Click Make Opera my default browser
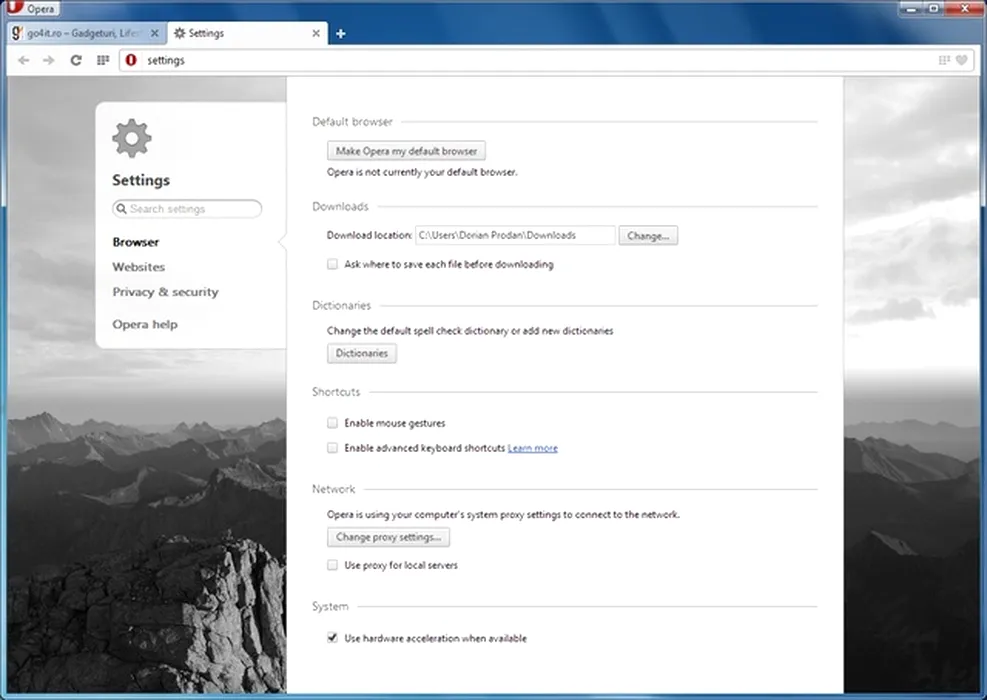Viewport: 987px width, 700px height. click(x=406, y=151)
